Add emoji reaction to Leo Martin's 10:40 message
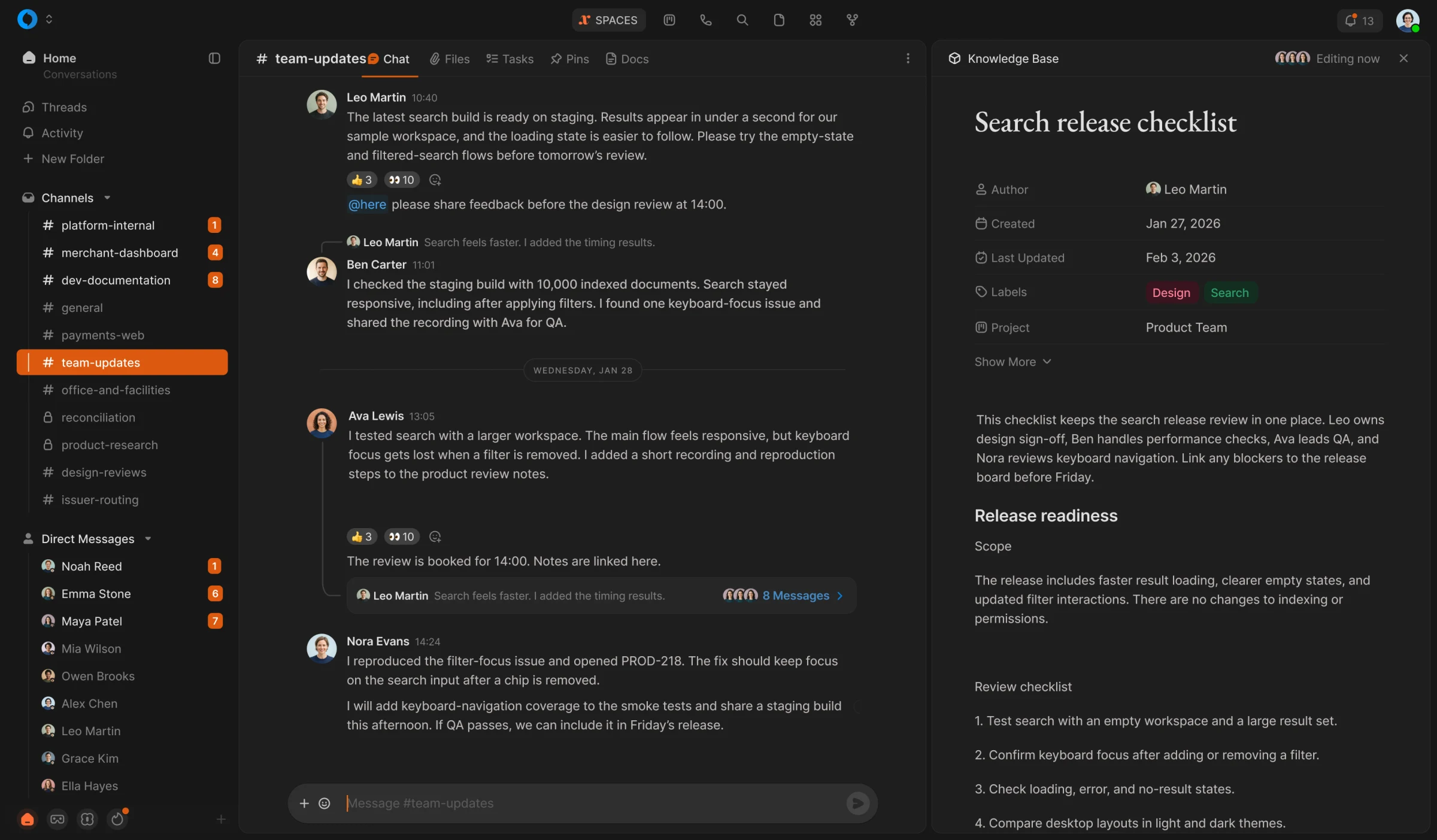This screenshot has width=1437, height=840. [435, 180]
